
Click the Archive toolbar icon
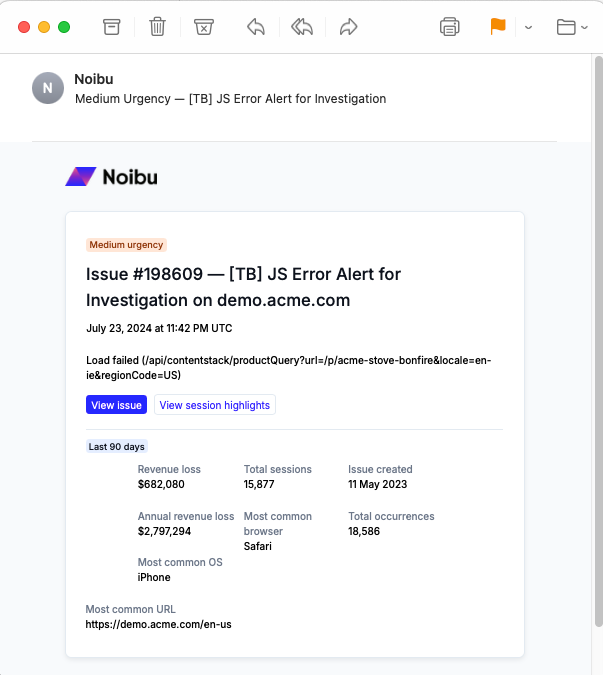[112, 27]
